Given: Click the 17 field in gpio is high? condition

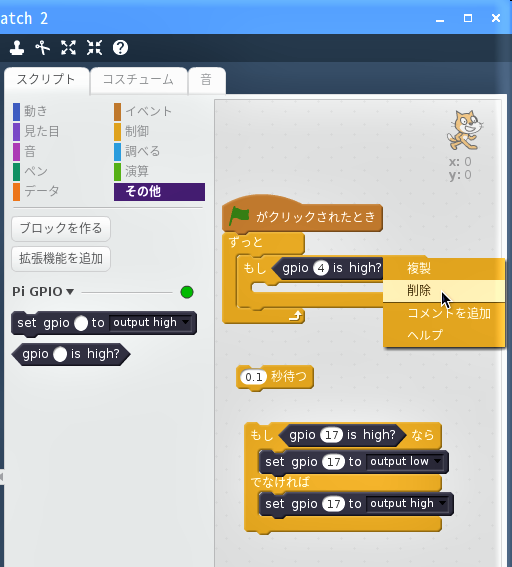Looking at the screenshot, I should 332,435.
